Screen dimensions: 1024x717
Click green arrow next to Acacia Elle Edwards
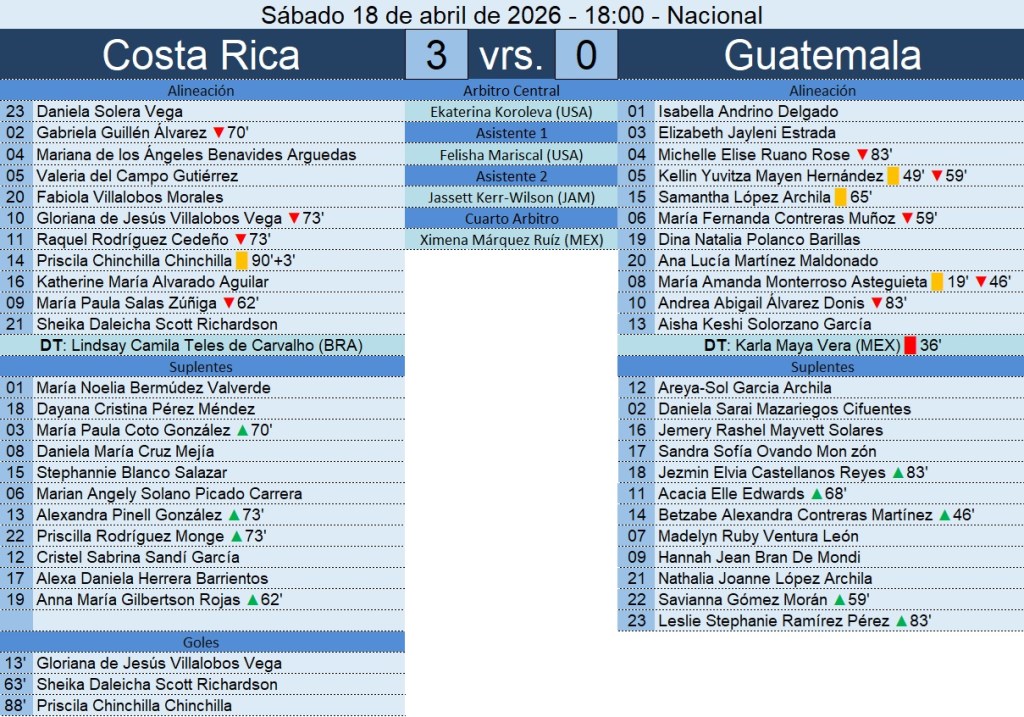tap(816, 494)
